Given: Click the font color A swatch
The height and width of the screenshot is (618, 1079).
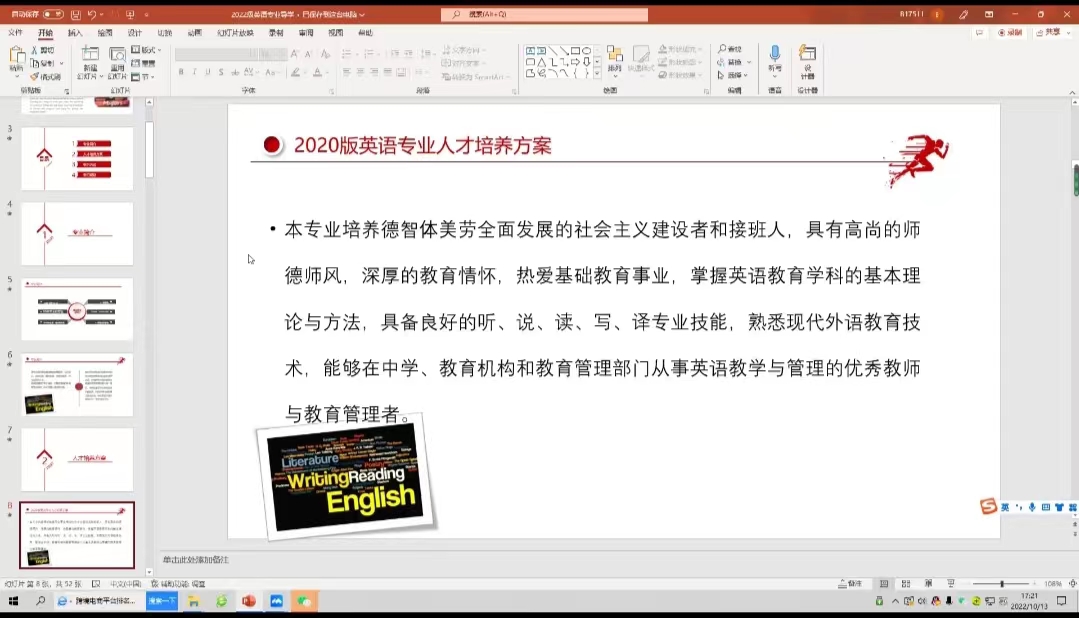Looking at the screenshot, I should 317,72.
